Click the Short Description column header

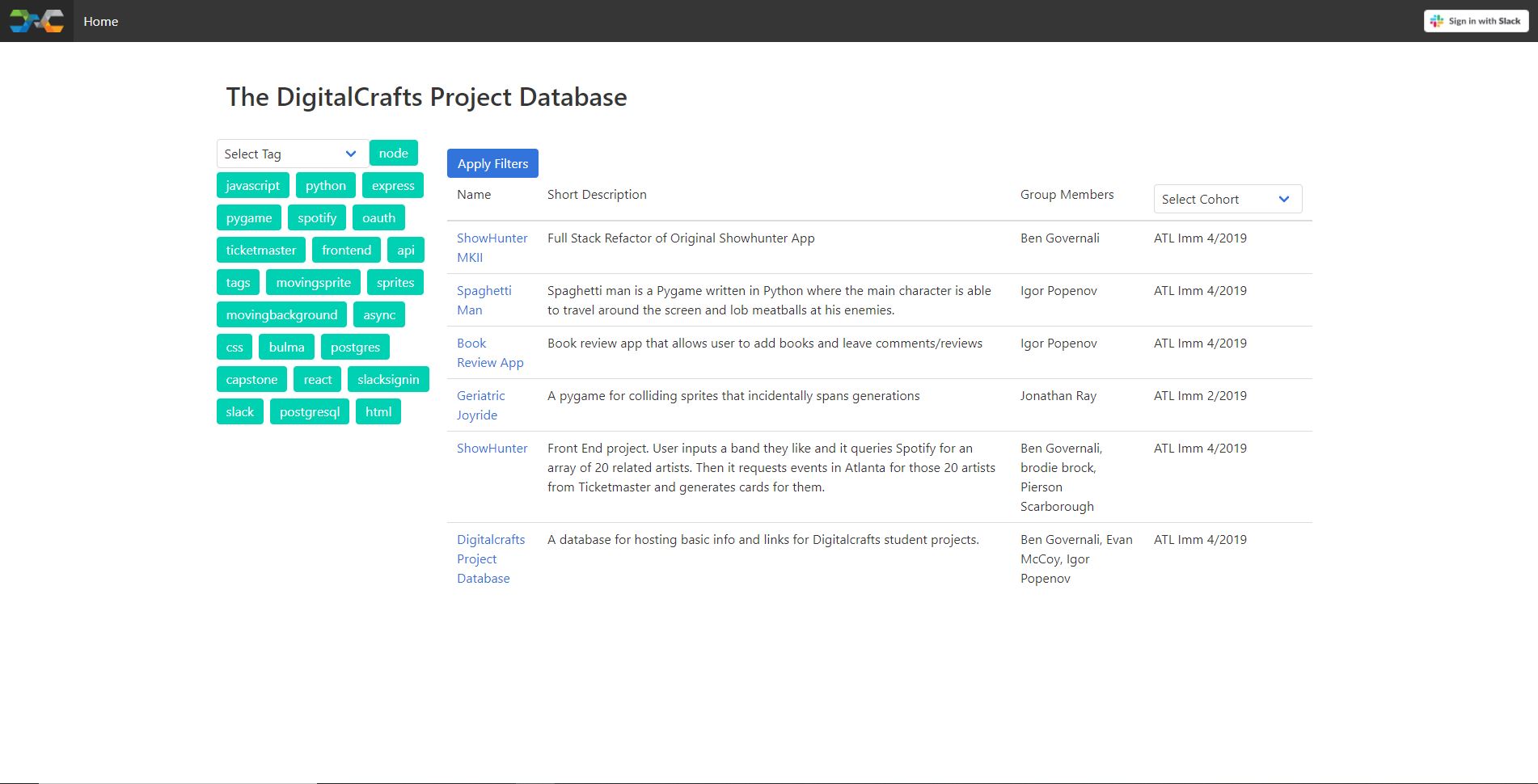point(597,194)
